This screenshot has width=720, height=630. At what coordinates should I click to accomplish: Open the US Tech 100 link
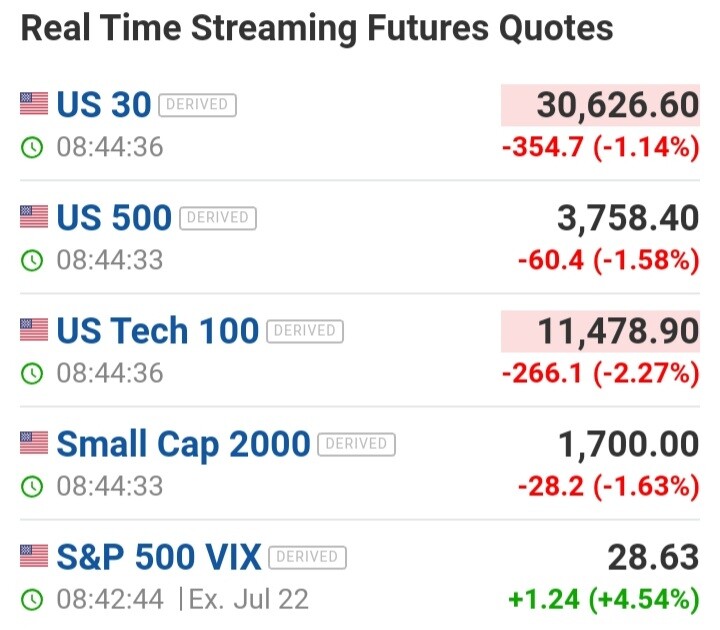point(158,331)
